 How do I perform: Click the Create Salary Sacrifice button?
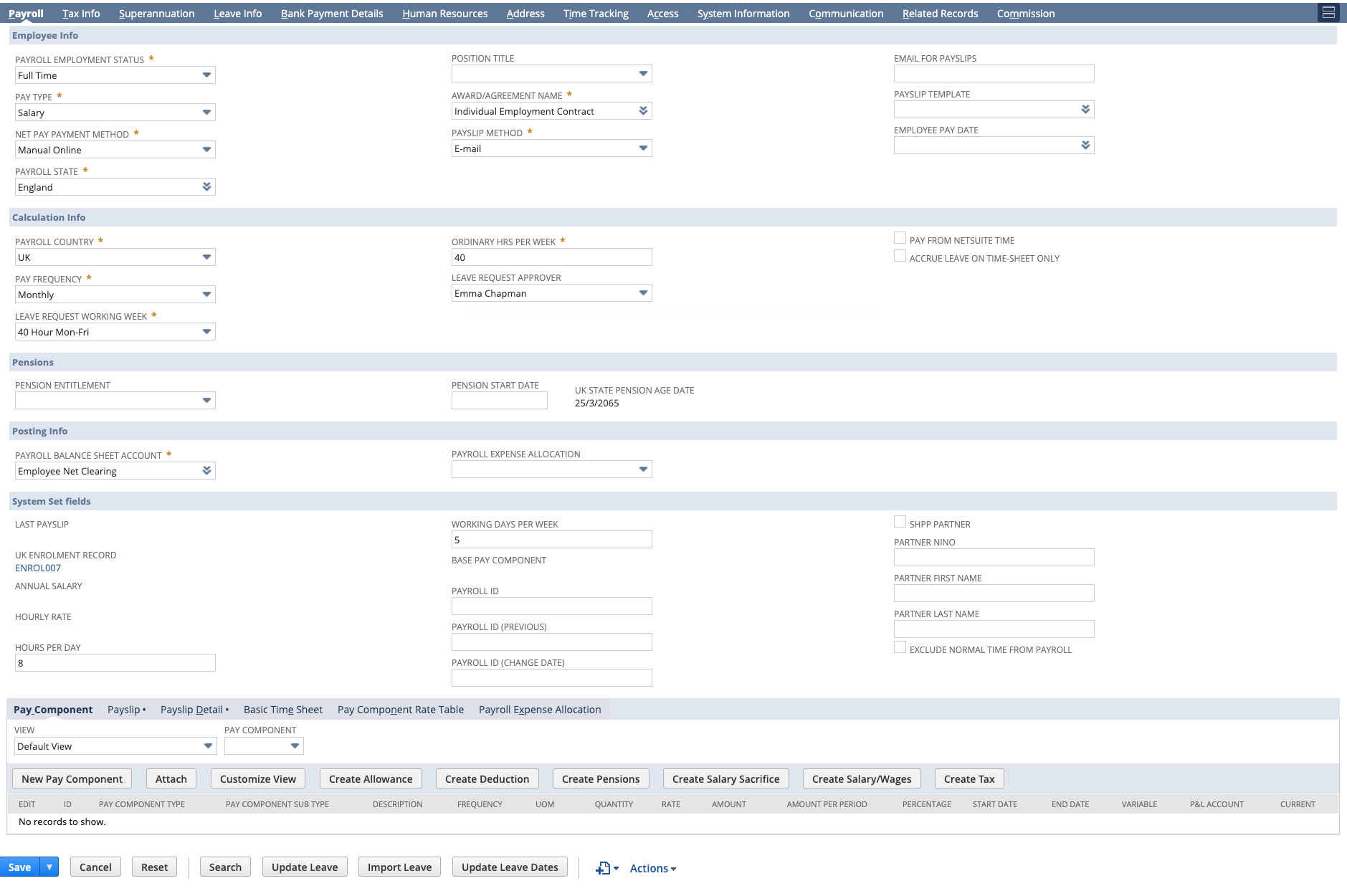pyautogui.click(x=725, y=778)
